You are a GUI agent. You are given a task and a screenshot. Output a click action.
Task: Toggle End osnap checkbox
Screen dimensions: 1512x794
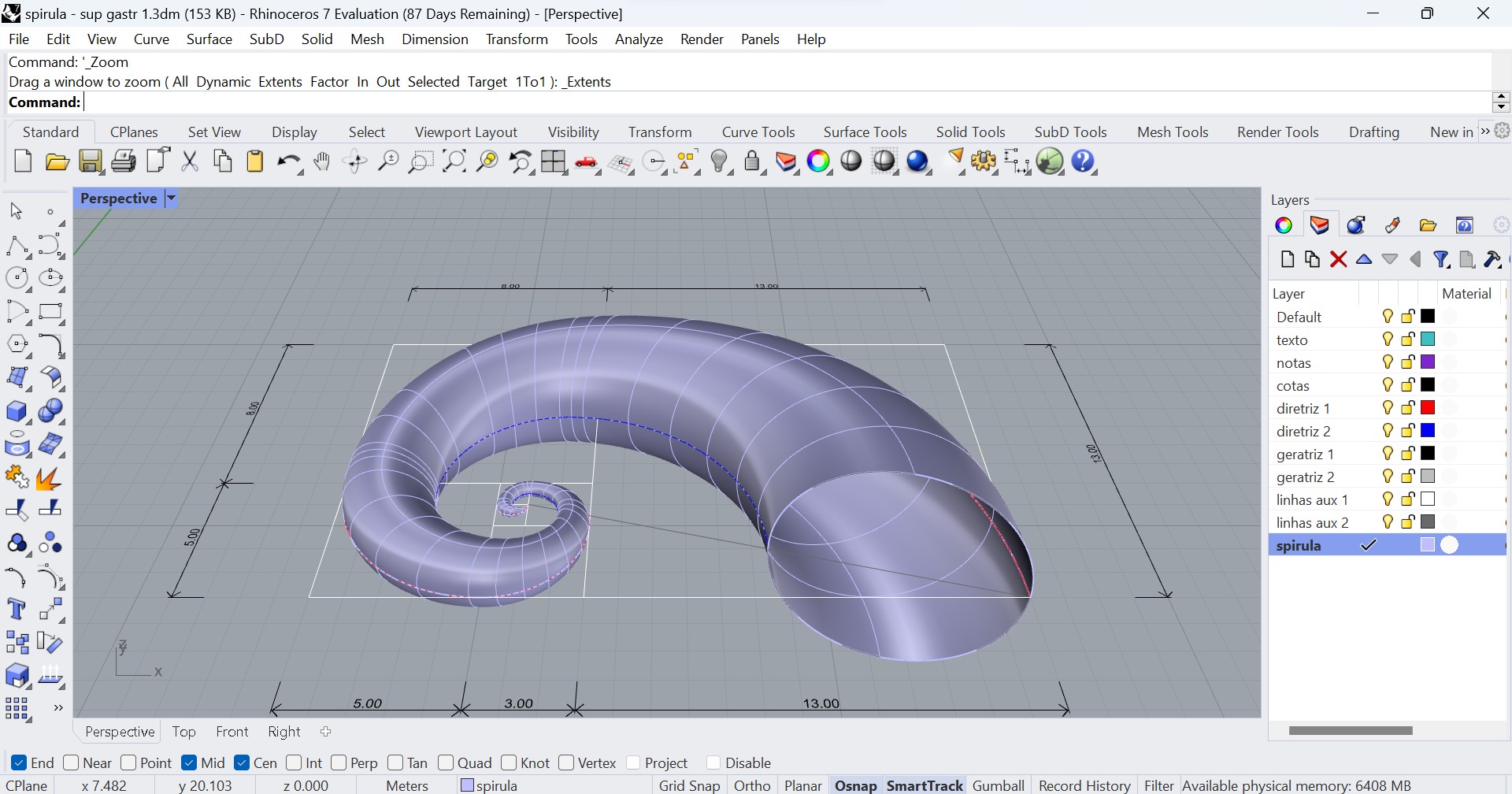[x=18, y=762]
